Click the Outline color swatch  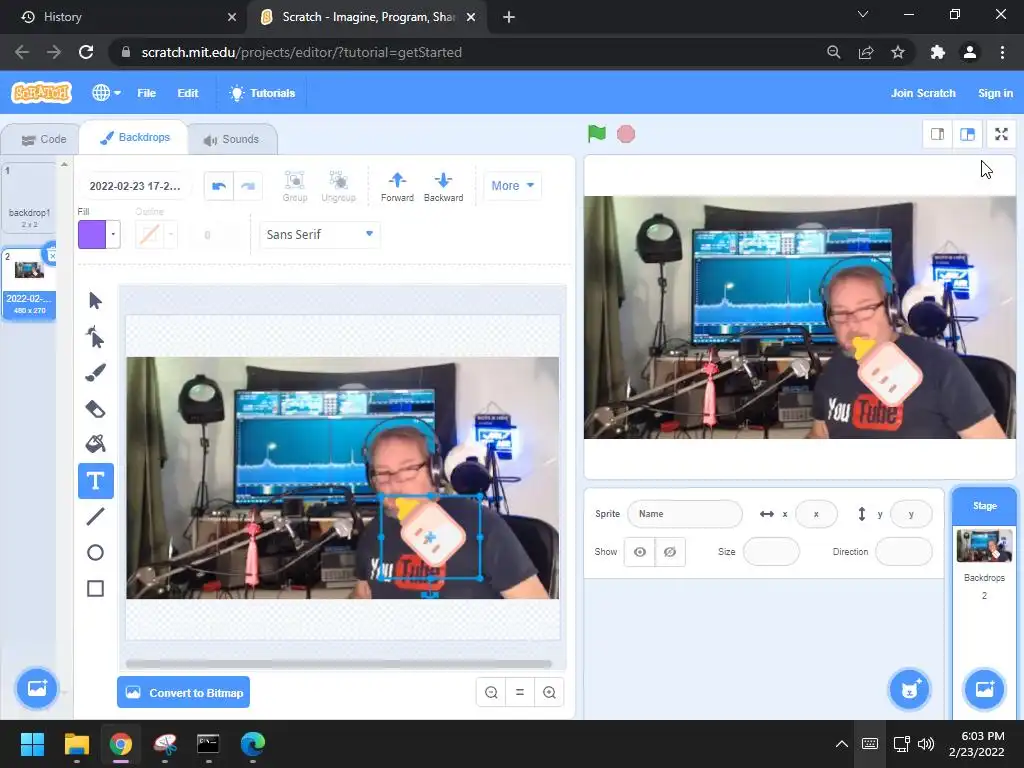pos(150,234)
